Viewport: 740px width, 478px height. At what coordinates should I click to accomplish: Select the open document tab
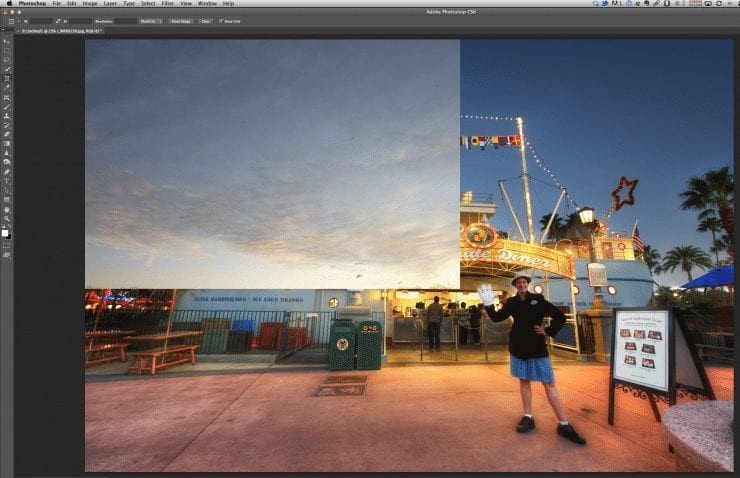click(x=62, y=31)
